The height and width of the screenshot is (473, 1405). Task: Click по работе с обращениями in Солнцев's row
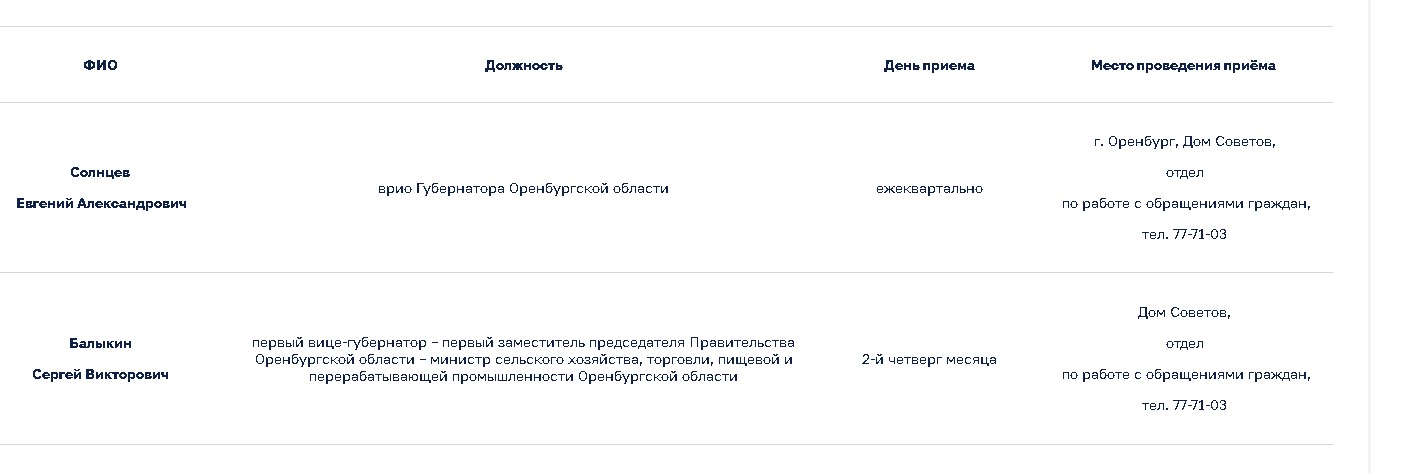1185,204
